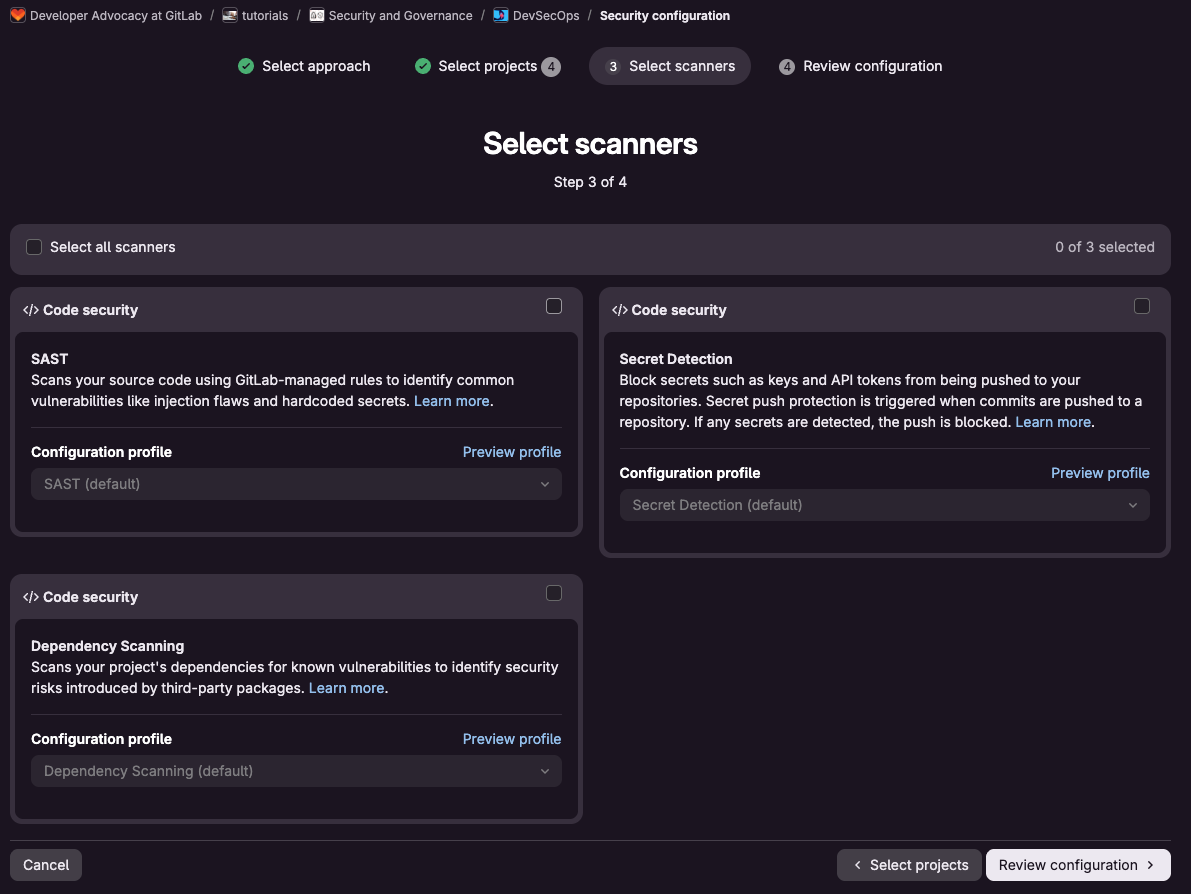The height and width of the screenshot is (894, 1191).
Task: Click the tutorials group avatar icon
Action: 229,15
